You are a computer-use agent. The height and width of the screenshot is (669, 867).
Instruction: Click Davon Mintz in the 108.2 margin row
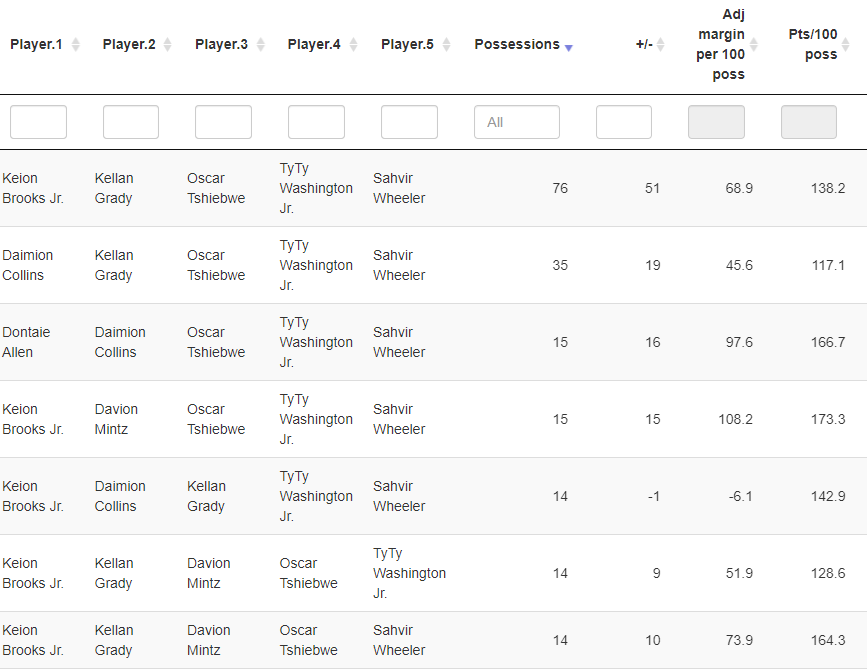[x=116, y=419]
